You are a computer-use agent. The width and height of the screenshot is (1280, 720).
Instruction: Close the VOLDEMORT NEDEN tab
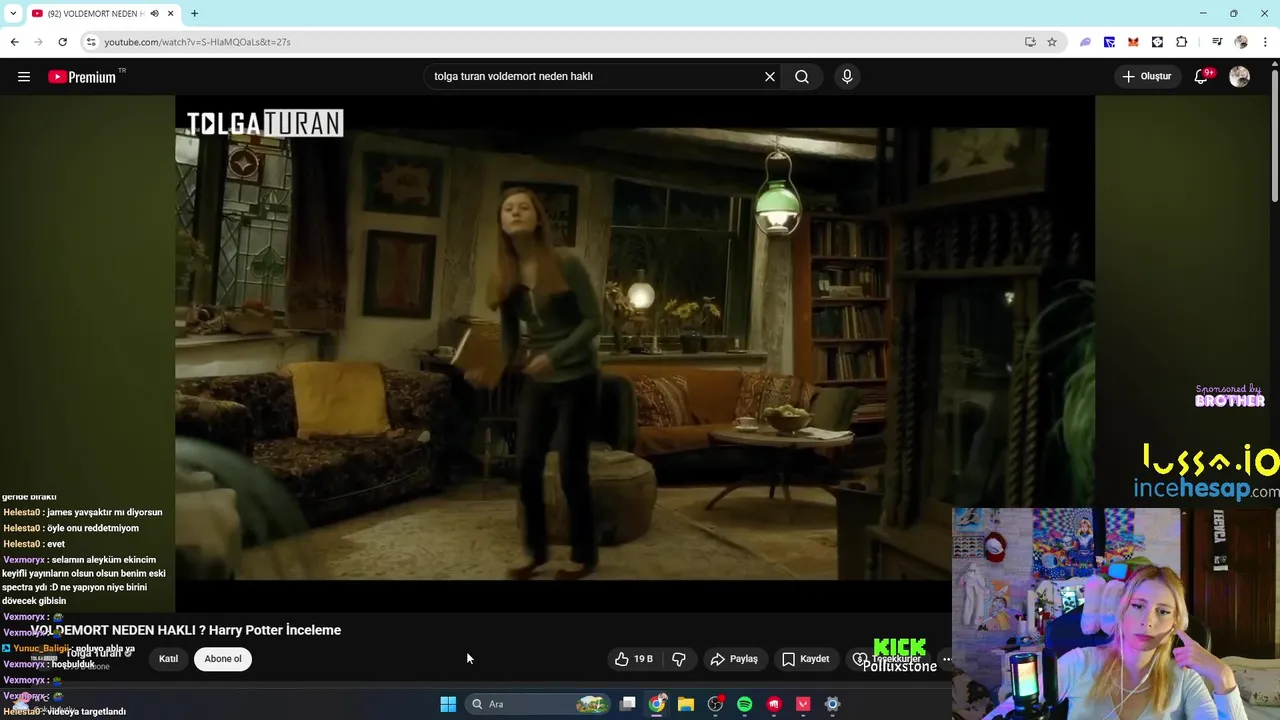point(171,14)
